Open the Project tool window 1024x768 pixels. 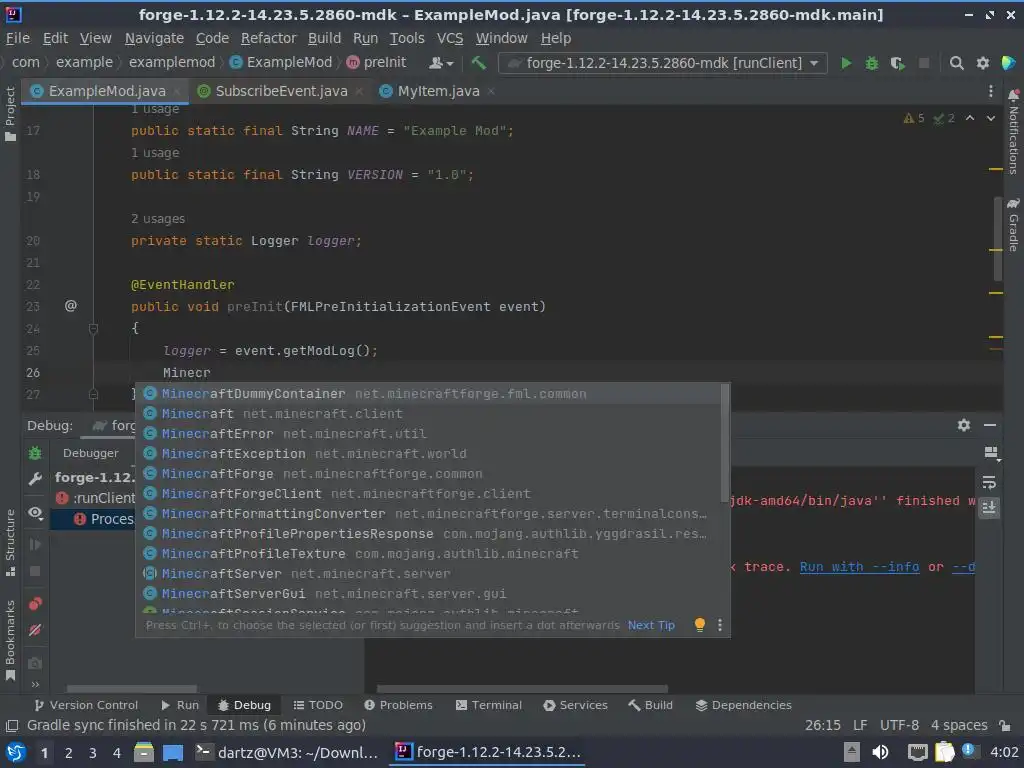[10, 114]
